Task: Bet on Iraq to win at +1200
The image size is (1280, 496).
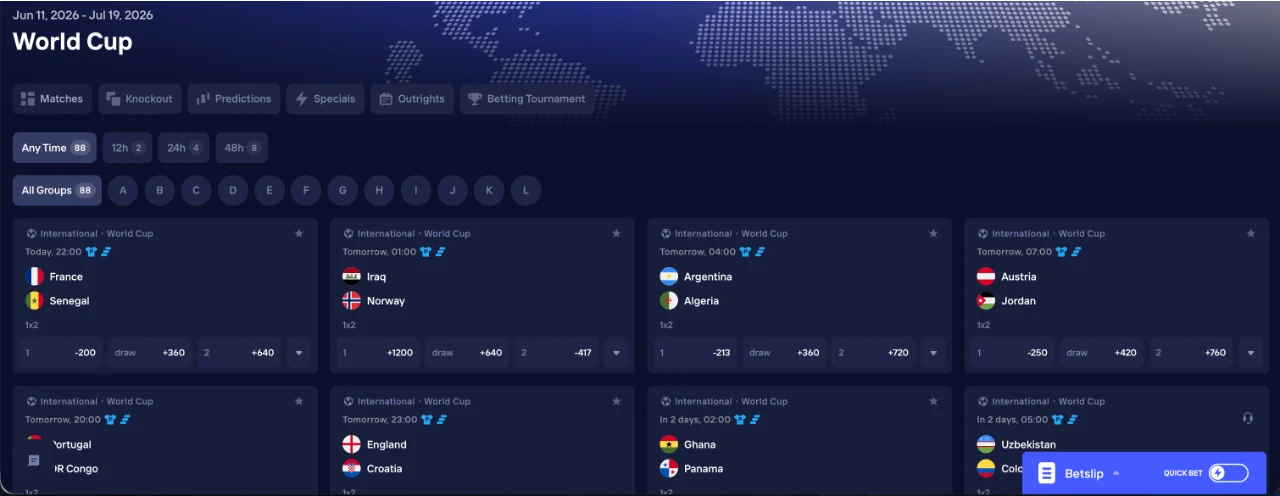Action: tap(378, 353)
